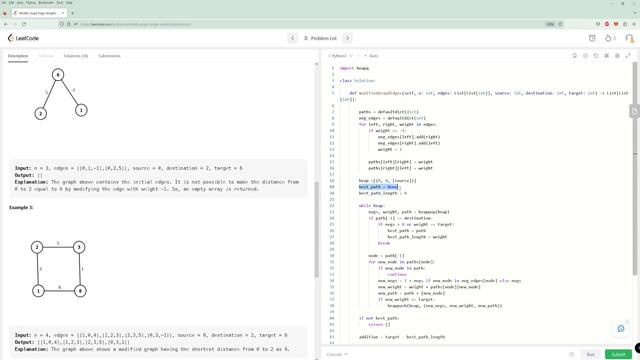Click the first red extension icon
This screenshot has height=360, width=640.
607,24
